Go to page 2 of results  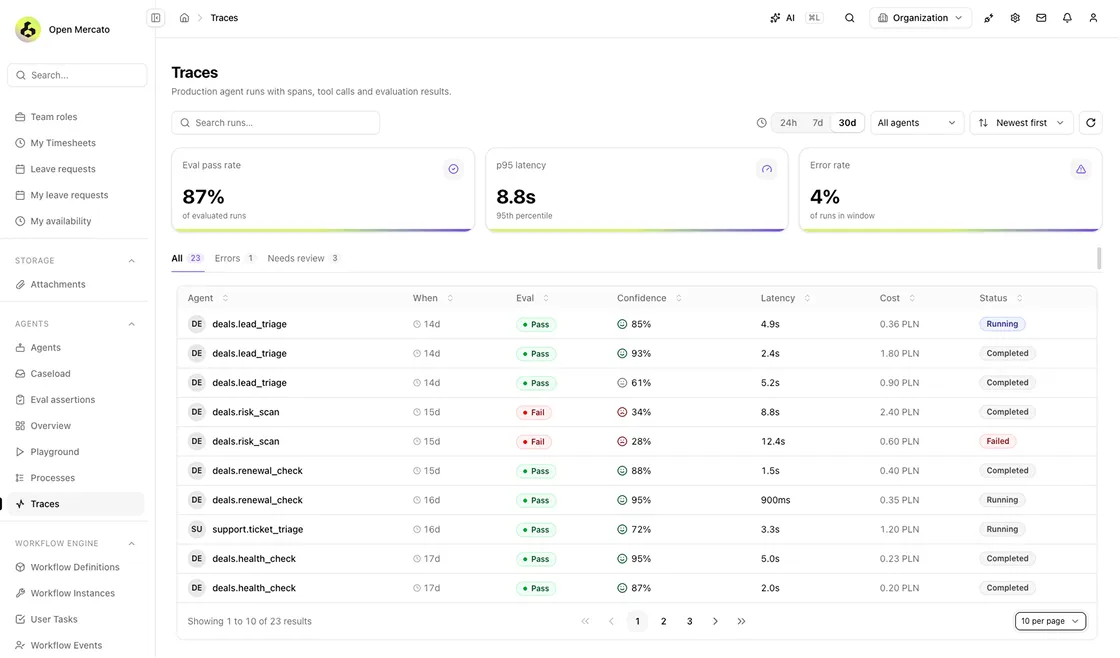[x=664, y=622]
